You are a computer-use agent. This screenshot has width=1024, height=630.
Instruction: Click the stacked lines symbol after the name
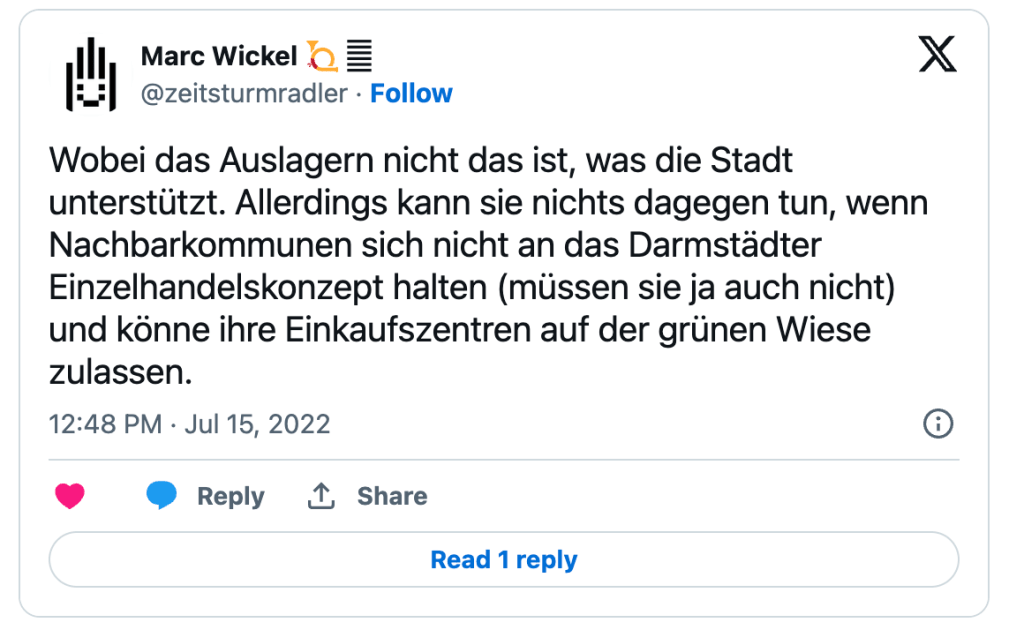[359, 56]
